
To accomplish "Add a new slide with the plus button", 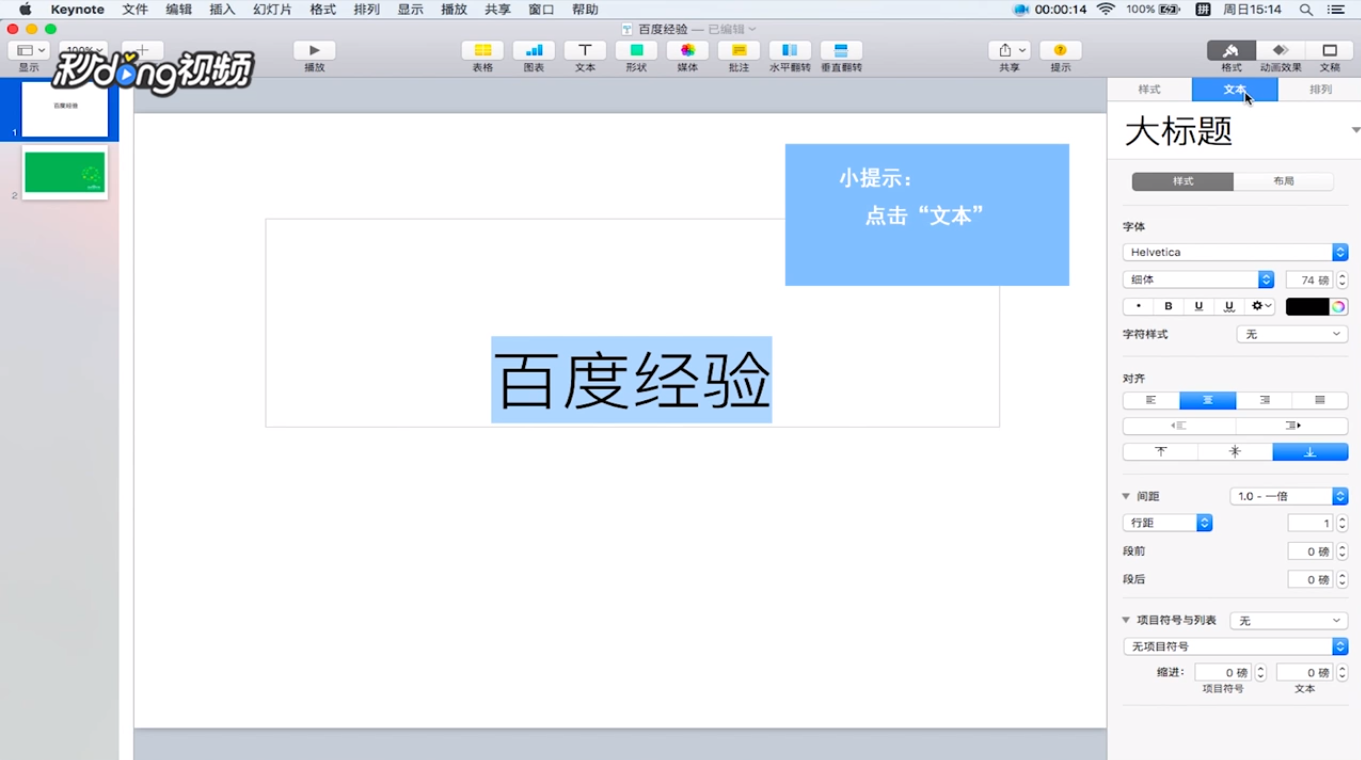I will [x=142, y=50].
